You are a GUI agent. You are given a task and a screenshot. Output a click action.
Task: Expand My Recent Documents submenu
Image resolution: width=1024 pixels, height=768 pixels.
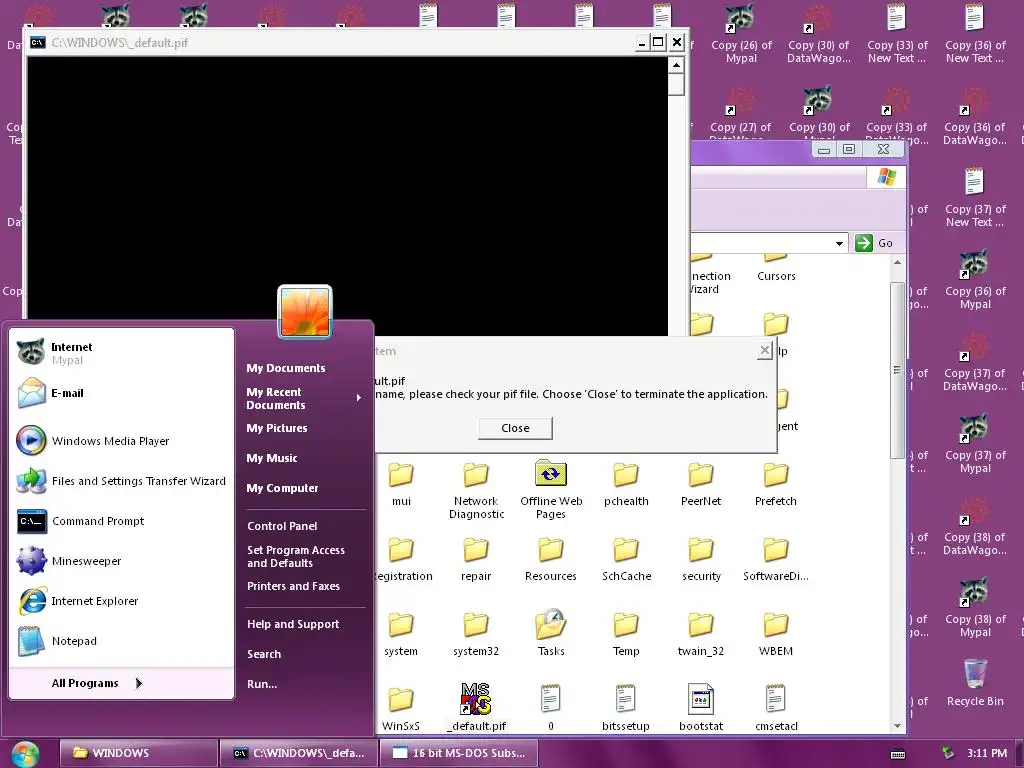tap(304, 398)
